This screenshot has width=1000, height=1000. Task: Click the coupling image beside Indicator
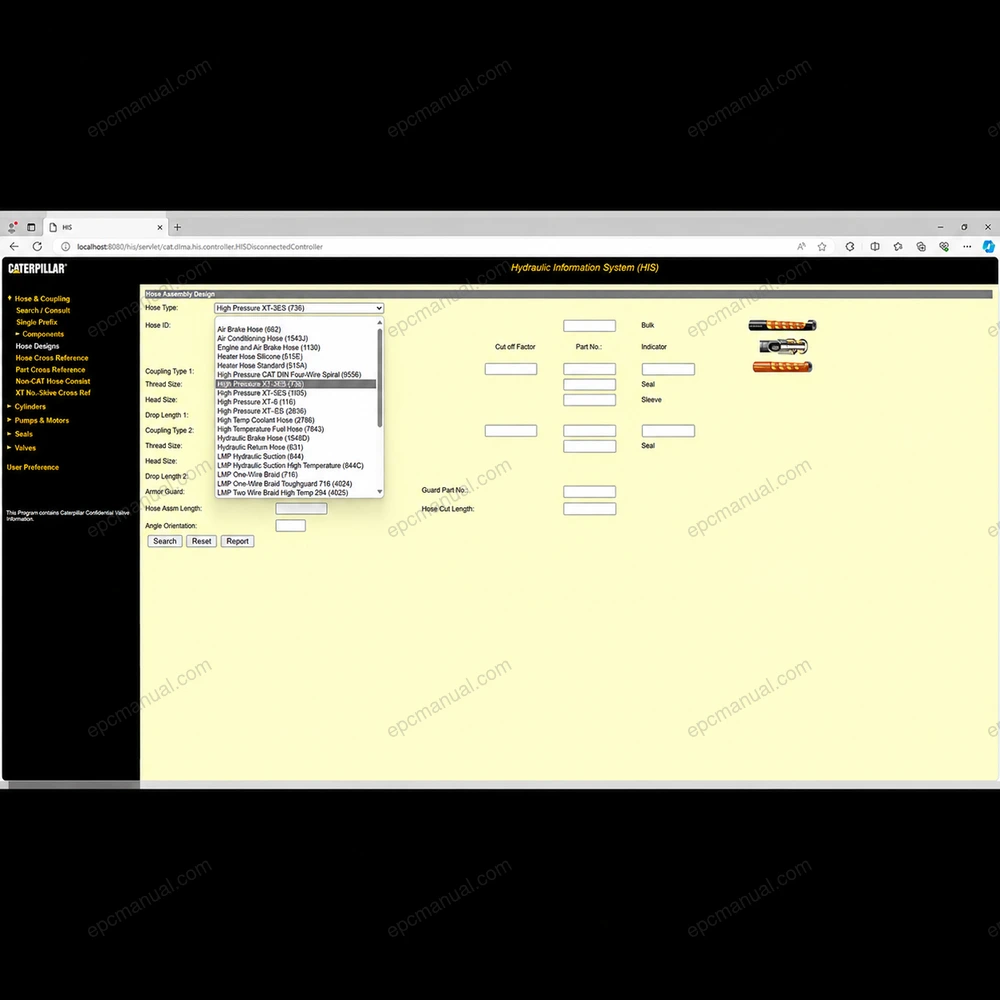coord(783,346)
